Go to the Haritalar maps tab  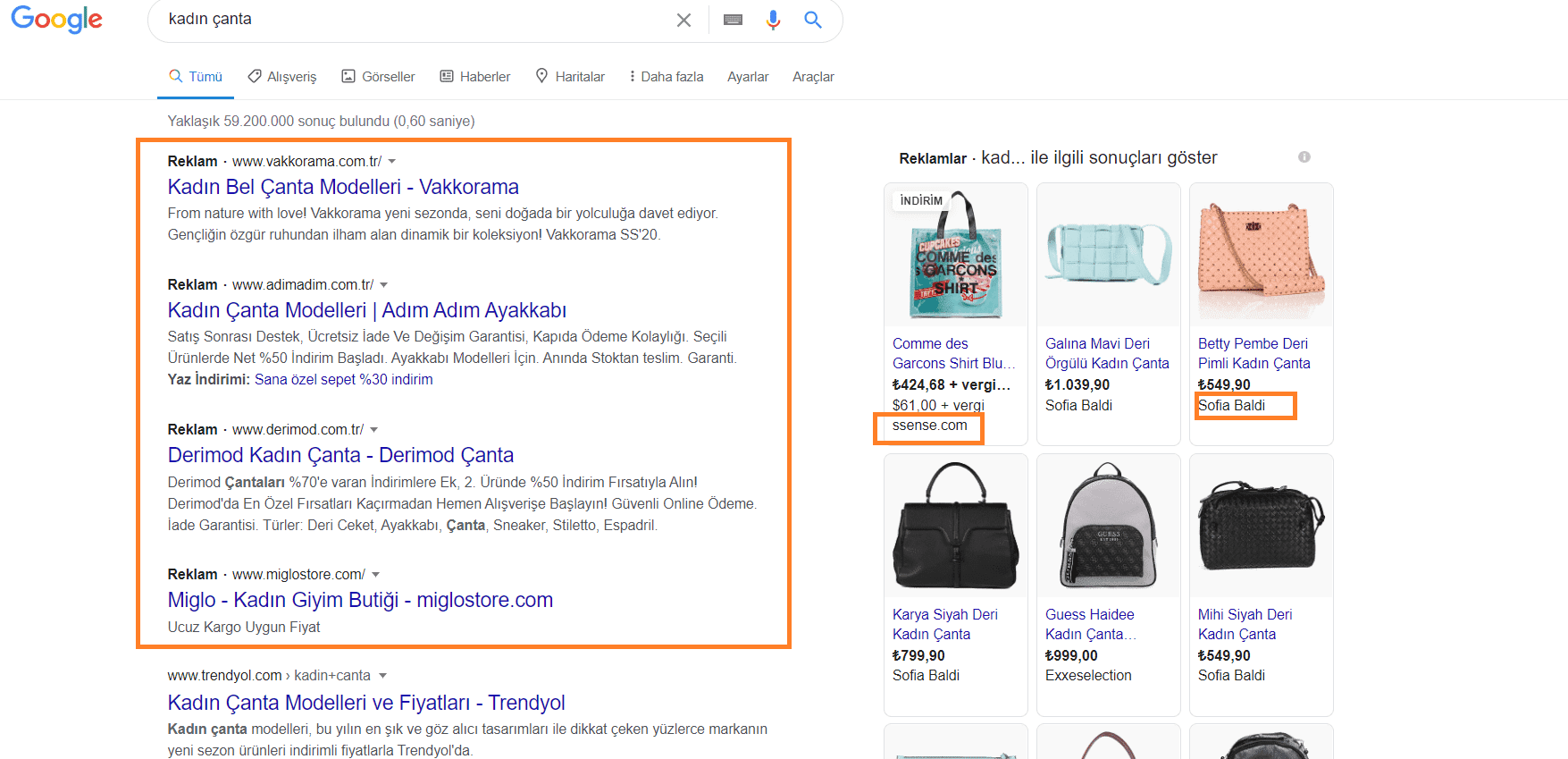570,77
